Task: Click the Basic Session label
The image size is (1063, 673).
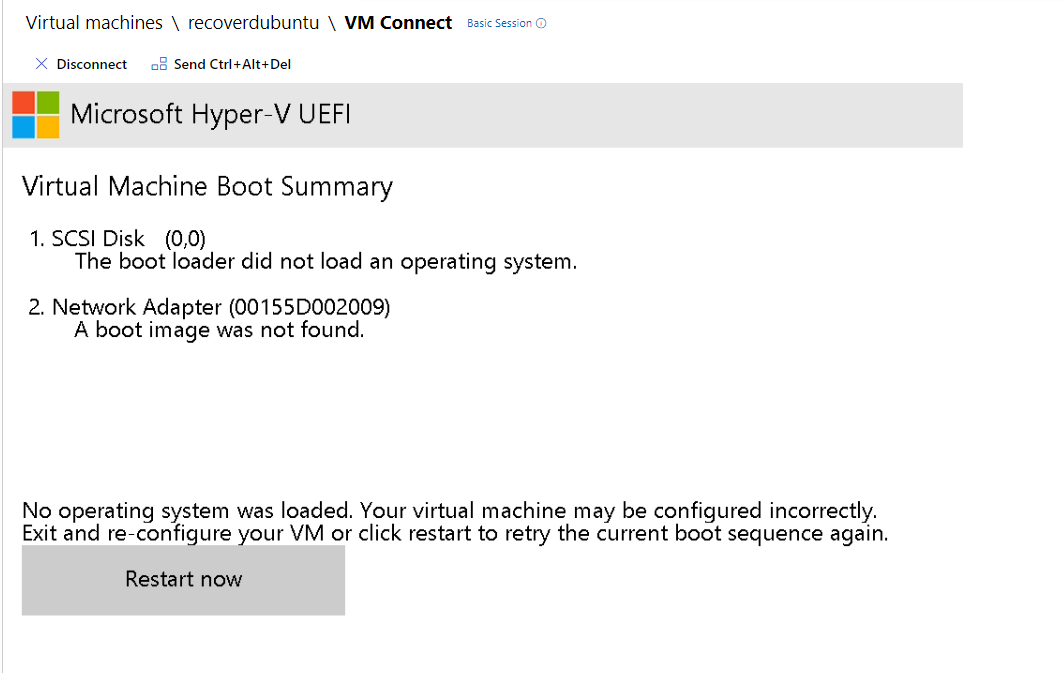Action: tap(501, 22)
